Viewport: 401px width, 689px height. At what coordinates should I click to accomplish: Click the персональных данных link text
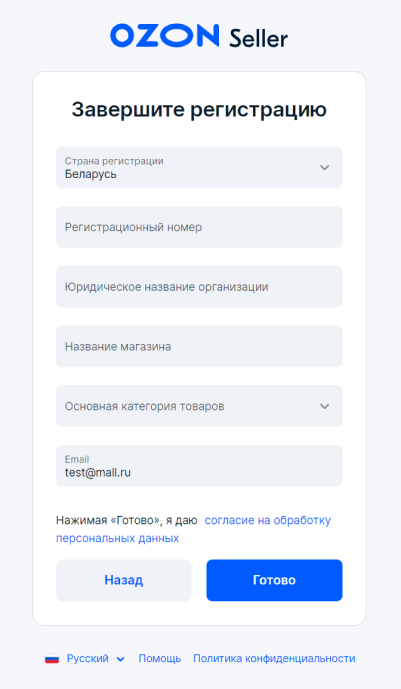click(x=117, y=538)
